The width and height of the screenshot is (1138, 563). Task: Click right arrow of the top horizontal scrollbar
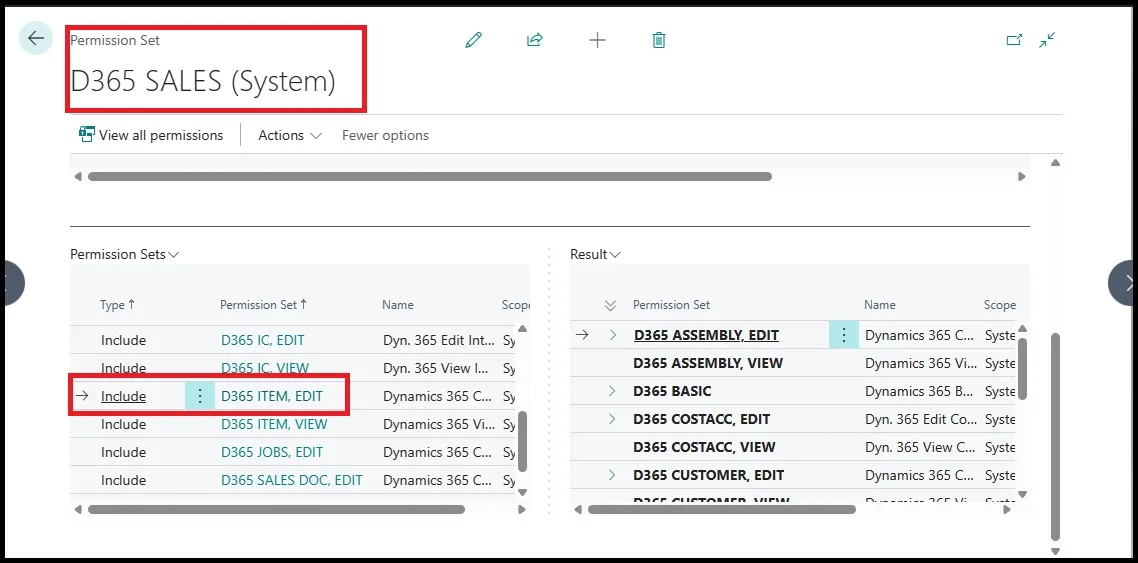(x=1021, y=176)
